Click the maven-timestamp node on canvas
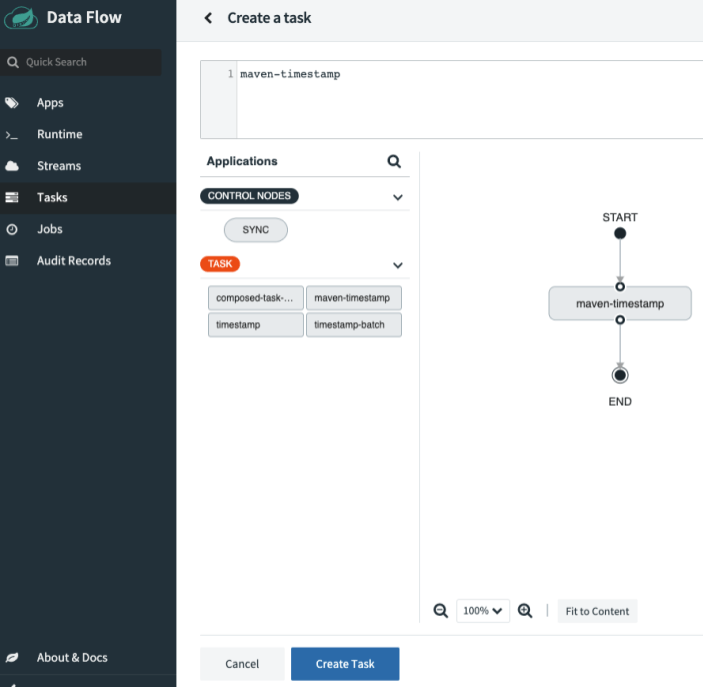703x687 pixels. [620, 304]
